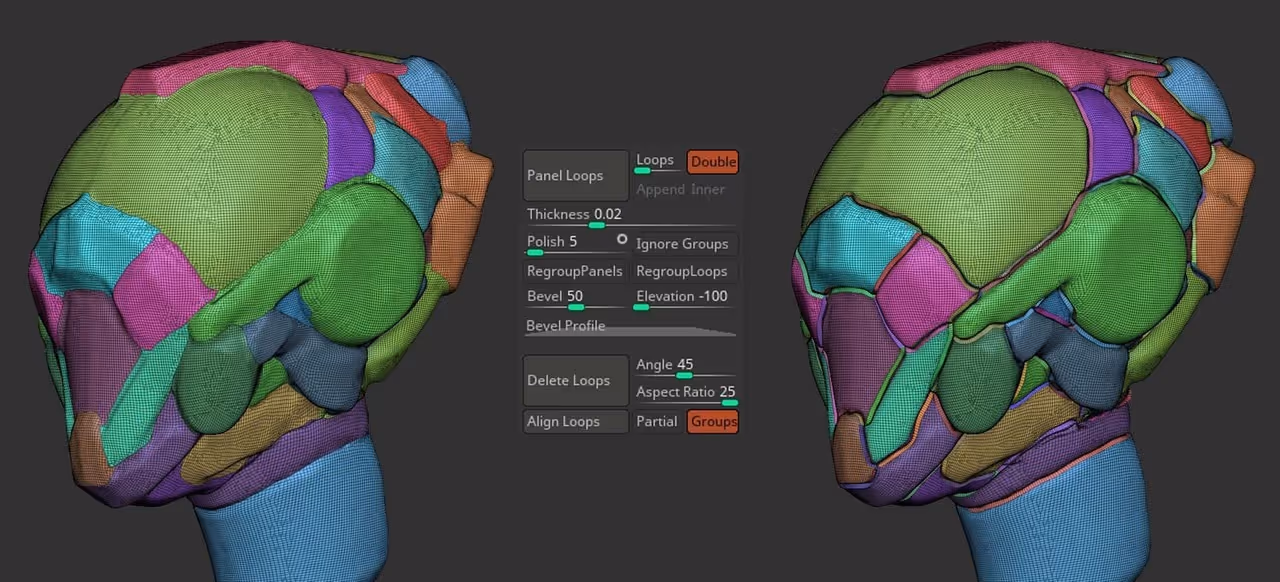Toggle the Inner option

708,189
